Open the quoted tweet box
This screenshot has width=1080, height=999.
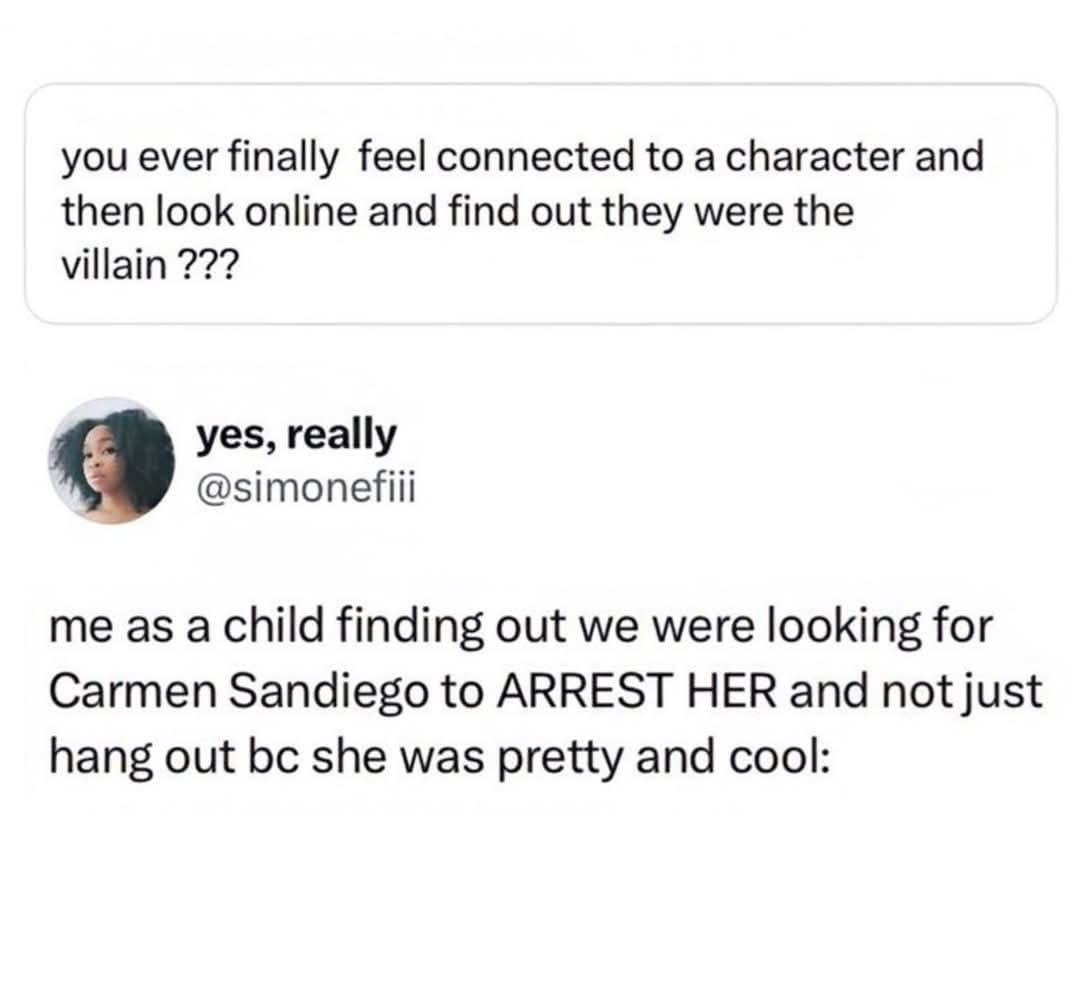tap(540, 204)
